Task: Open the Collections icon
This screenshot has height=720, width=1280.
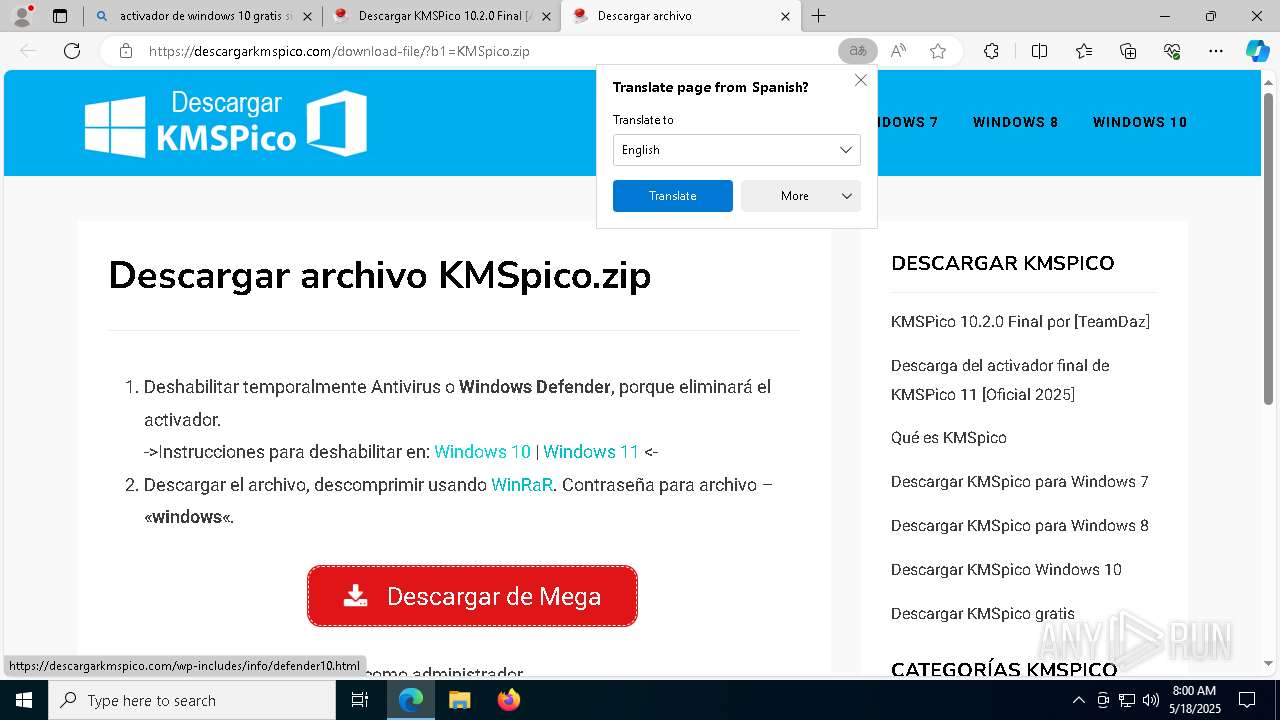Action: coord(1128,51)
